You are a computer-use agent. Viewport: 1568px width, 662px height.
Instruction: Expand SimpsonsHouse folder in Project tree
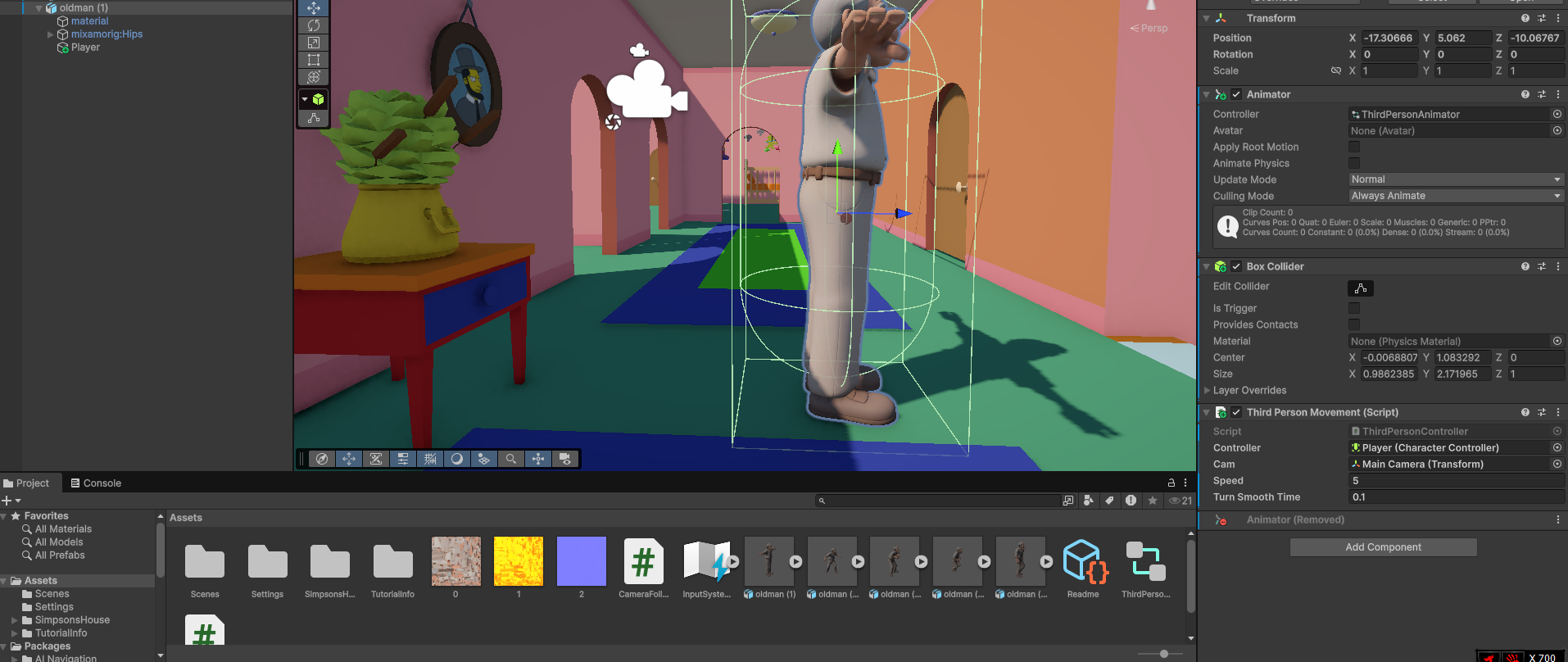(15, 620)
